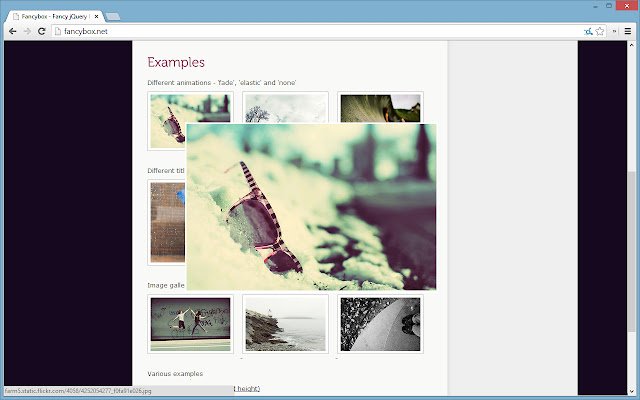This screenshot has width=640, height=400.
Task: Minimize the Chrome window
Action: [x=596, y=6]
